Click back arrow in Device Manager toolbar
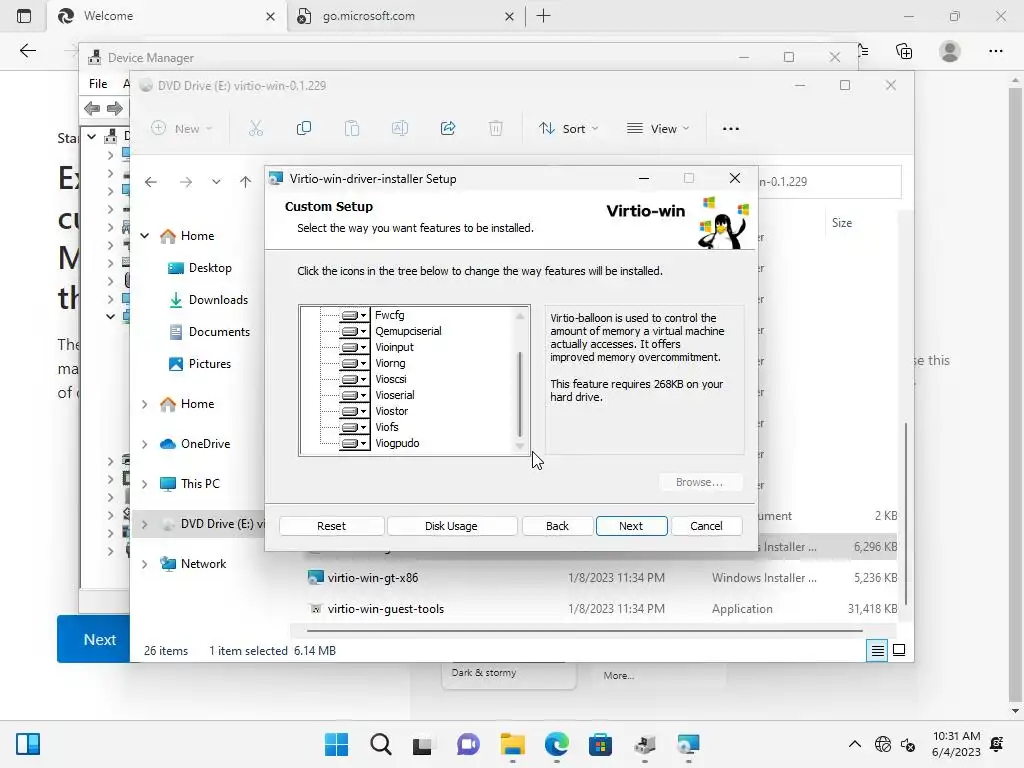Image resolution: width=1024 pixels, height=768 pixels. click(92, 108)
